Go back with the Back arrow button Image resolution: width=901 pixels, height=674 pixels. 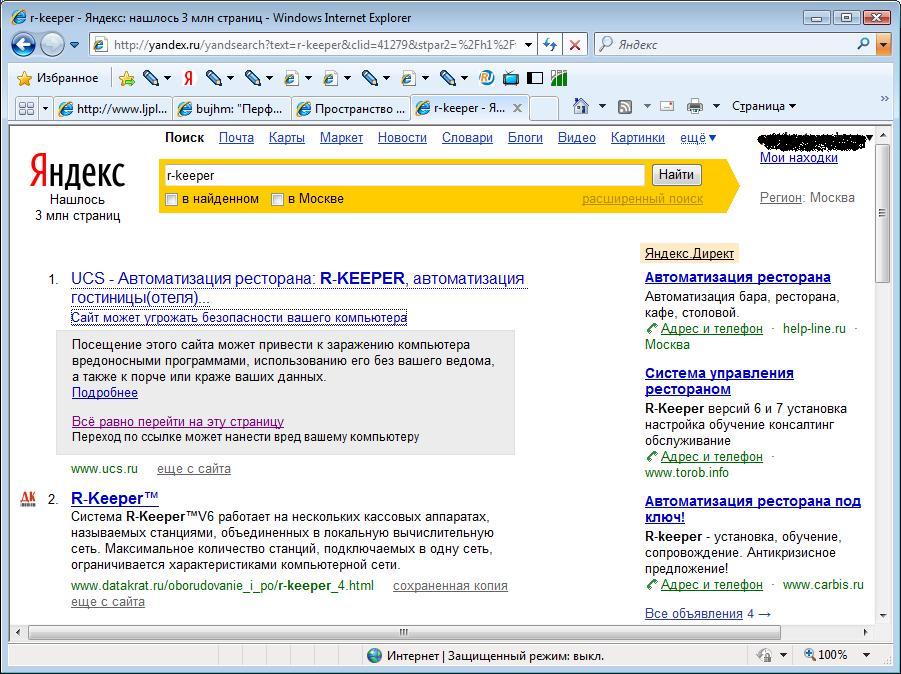pos(23,44)
